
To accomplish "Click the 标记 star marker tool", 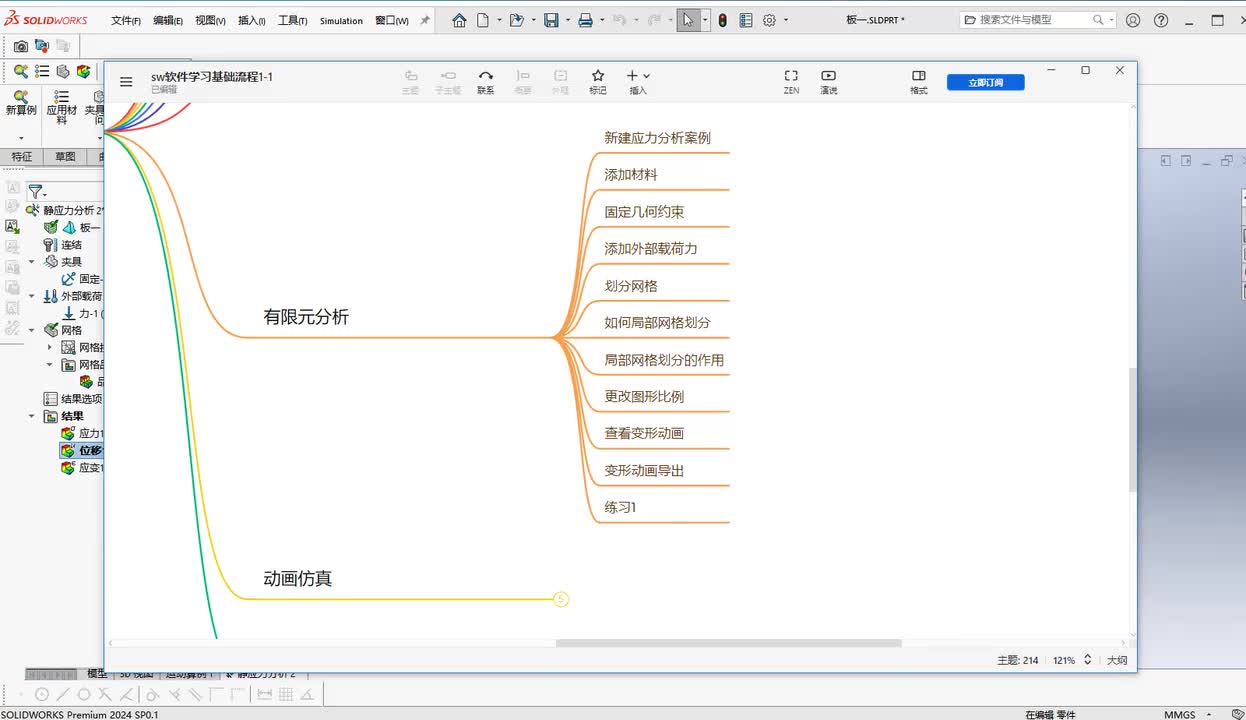I will pos(598,81).
